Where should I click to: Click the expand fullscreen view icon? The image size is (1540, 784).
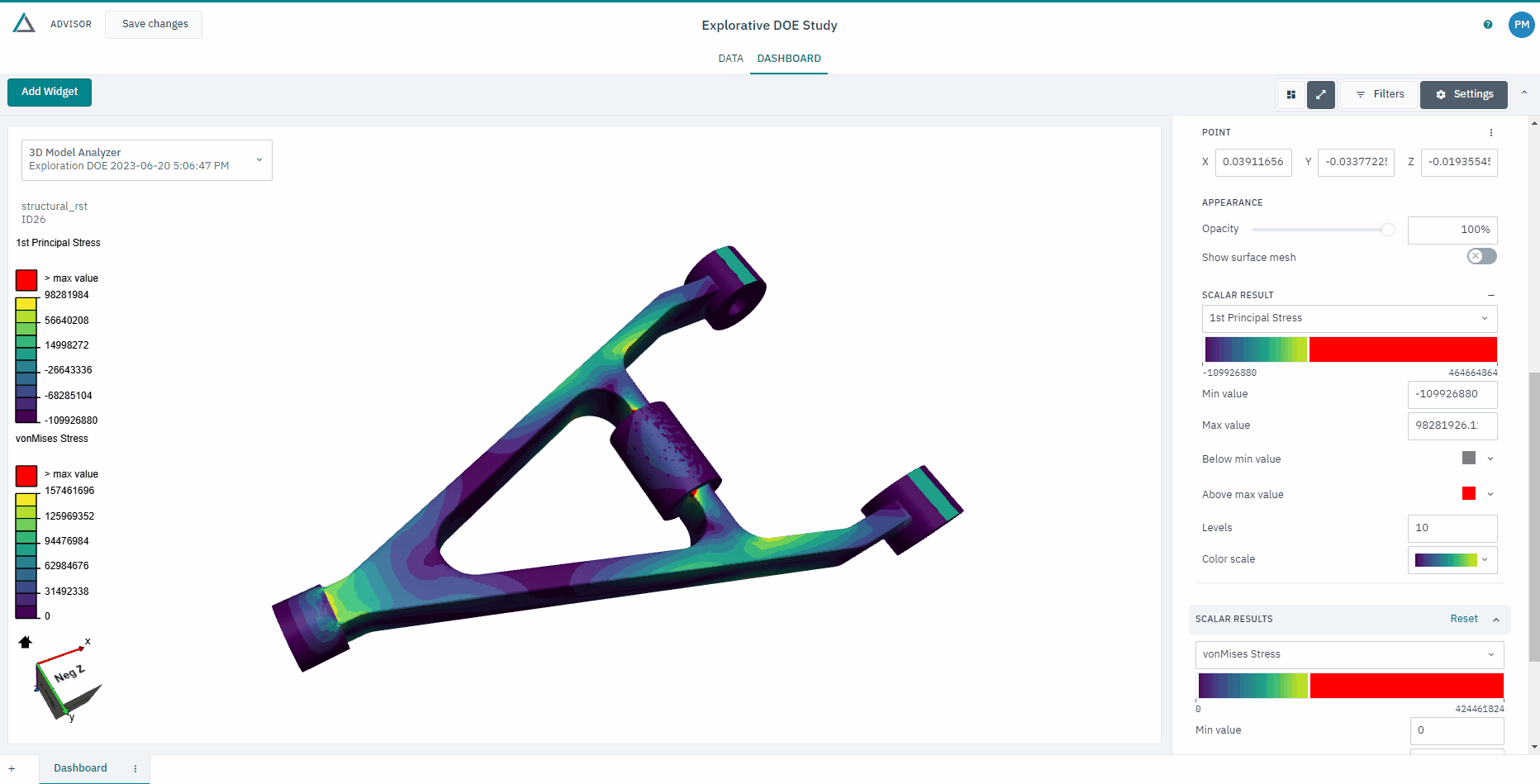[x=1320, y=95]
